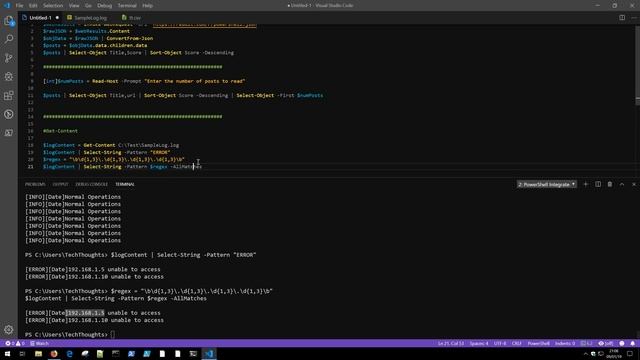Viewport: 640px width, 360px height.
Task: Change language mode from PowerShell
Action: (538, 343)
